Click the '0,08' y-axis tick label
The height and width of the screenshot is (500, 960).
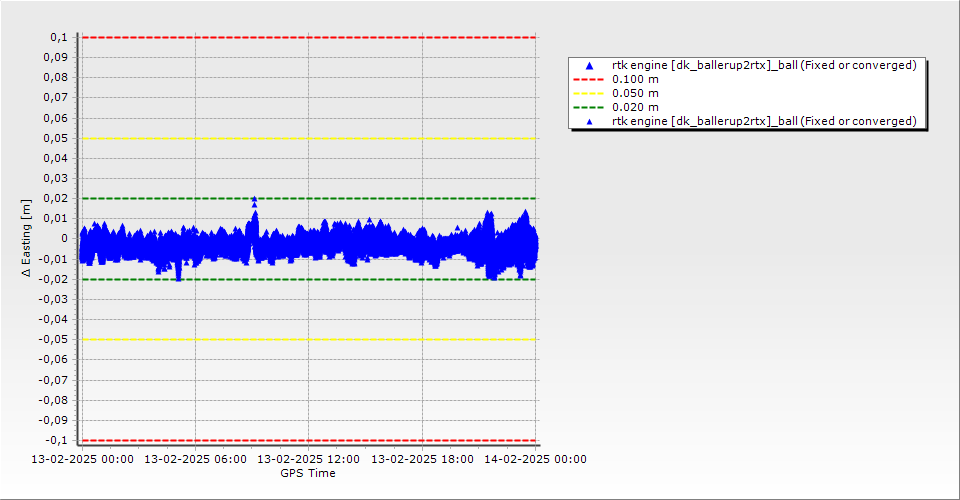click(x=56, y=78)
